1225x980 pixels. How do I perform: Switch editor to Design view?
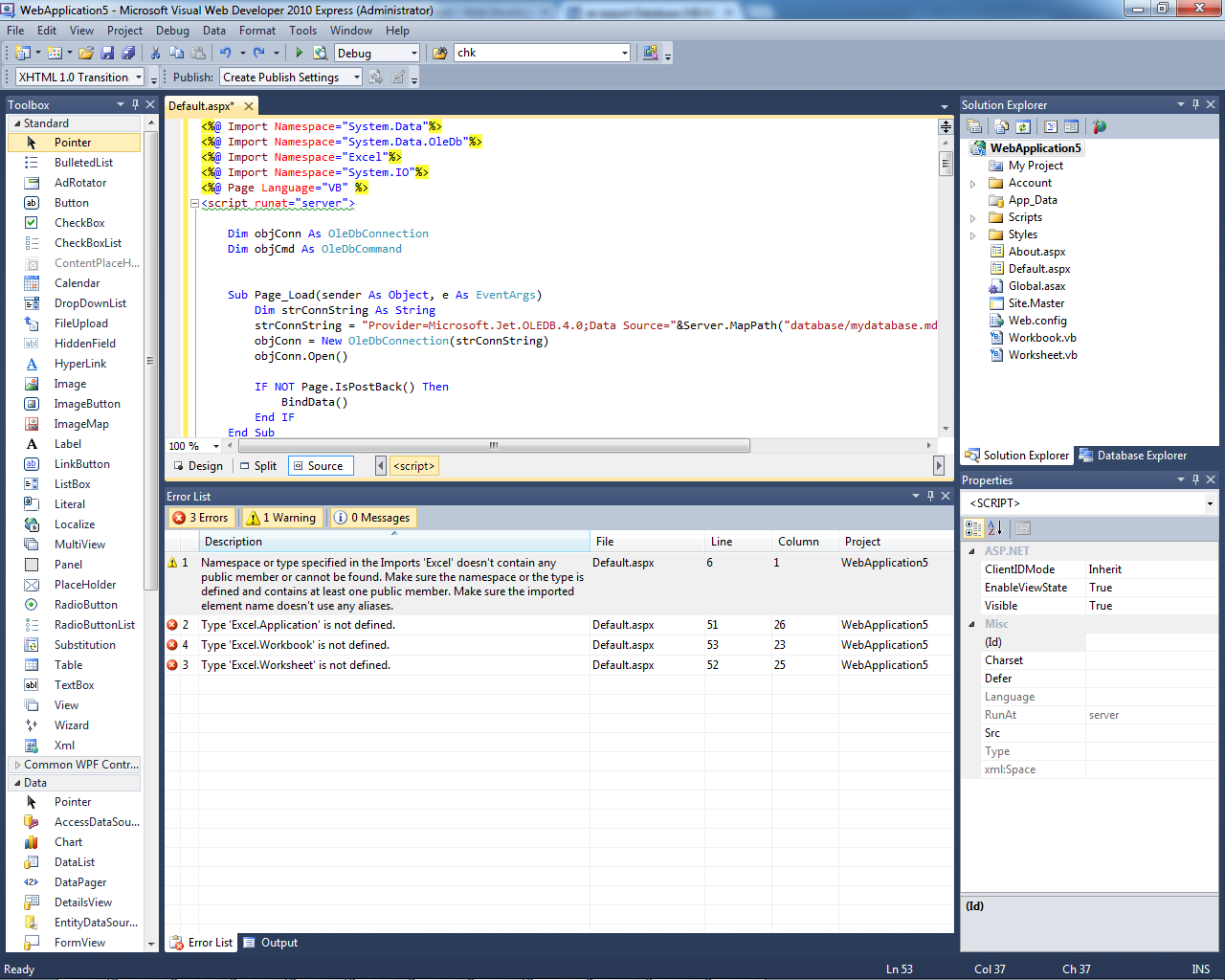point(197,466)
